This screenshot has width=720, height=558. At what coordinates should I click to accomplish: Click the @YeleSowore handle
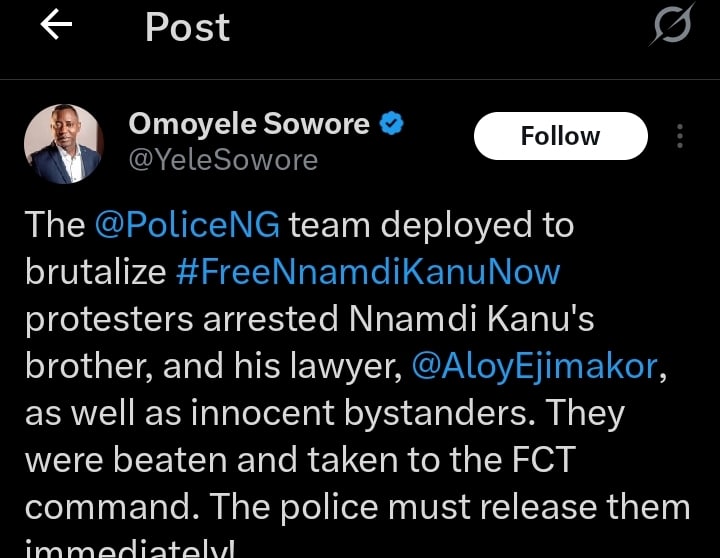[223, 159]
